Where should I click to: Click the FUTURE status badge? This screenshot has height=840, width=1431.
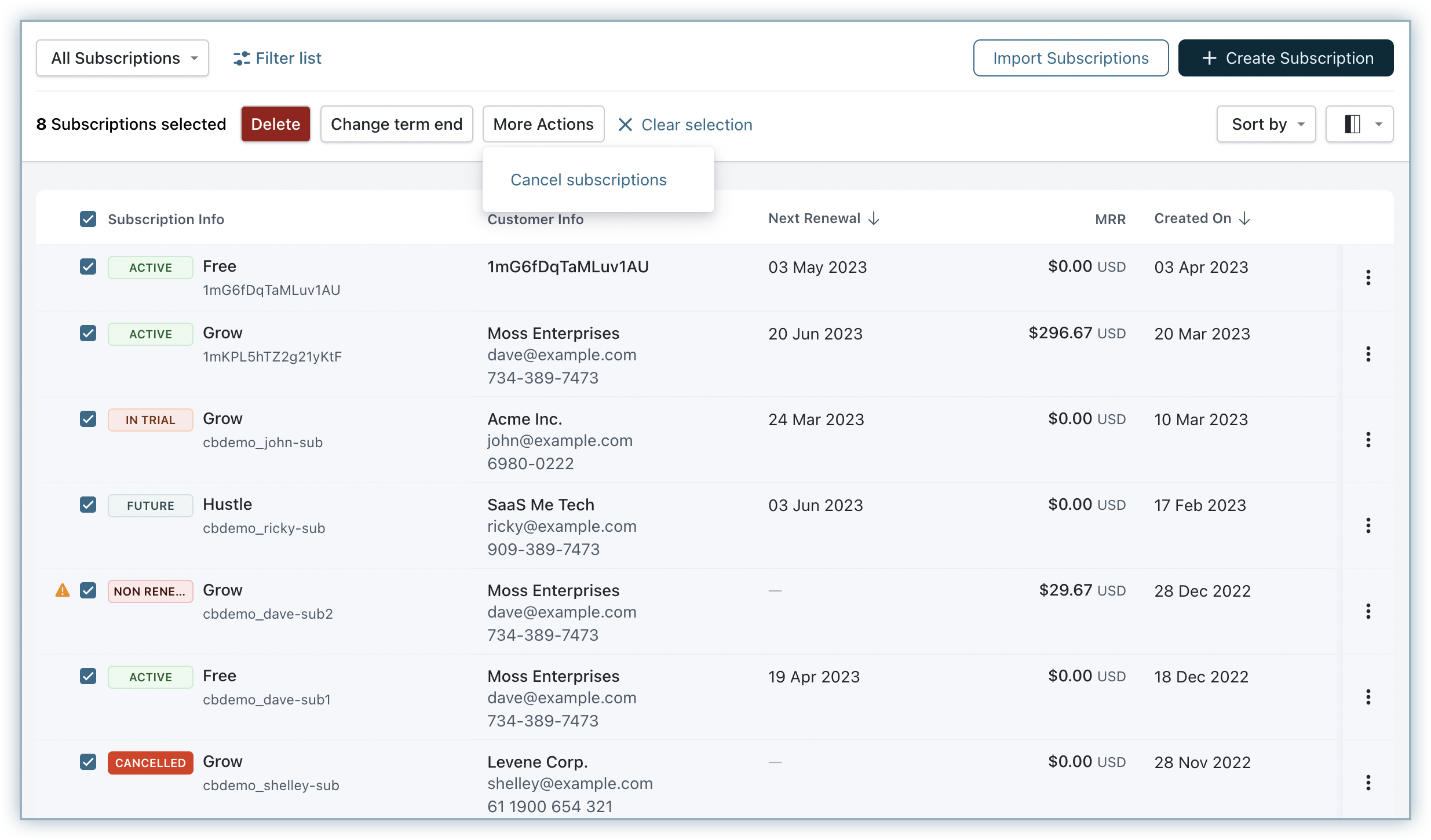click(151, 506)
